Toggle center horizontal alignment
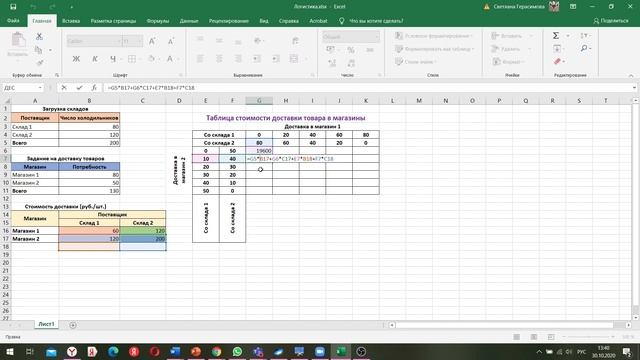This screenshot has width=640, height=360. [219, 59]
